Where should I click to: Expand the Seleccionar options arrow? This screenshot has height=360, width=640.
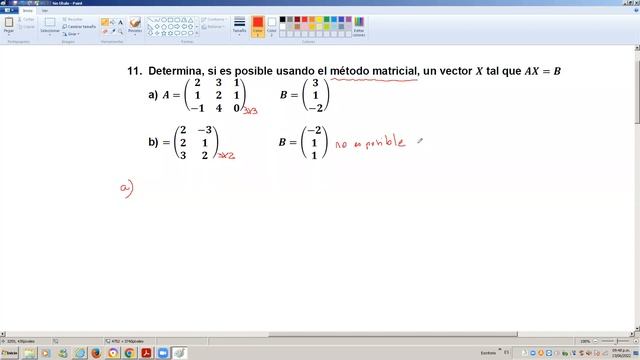[50, 35]
